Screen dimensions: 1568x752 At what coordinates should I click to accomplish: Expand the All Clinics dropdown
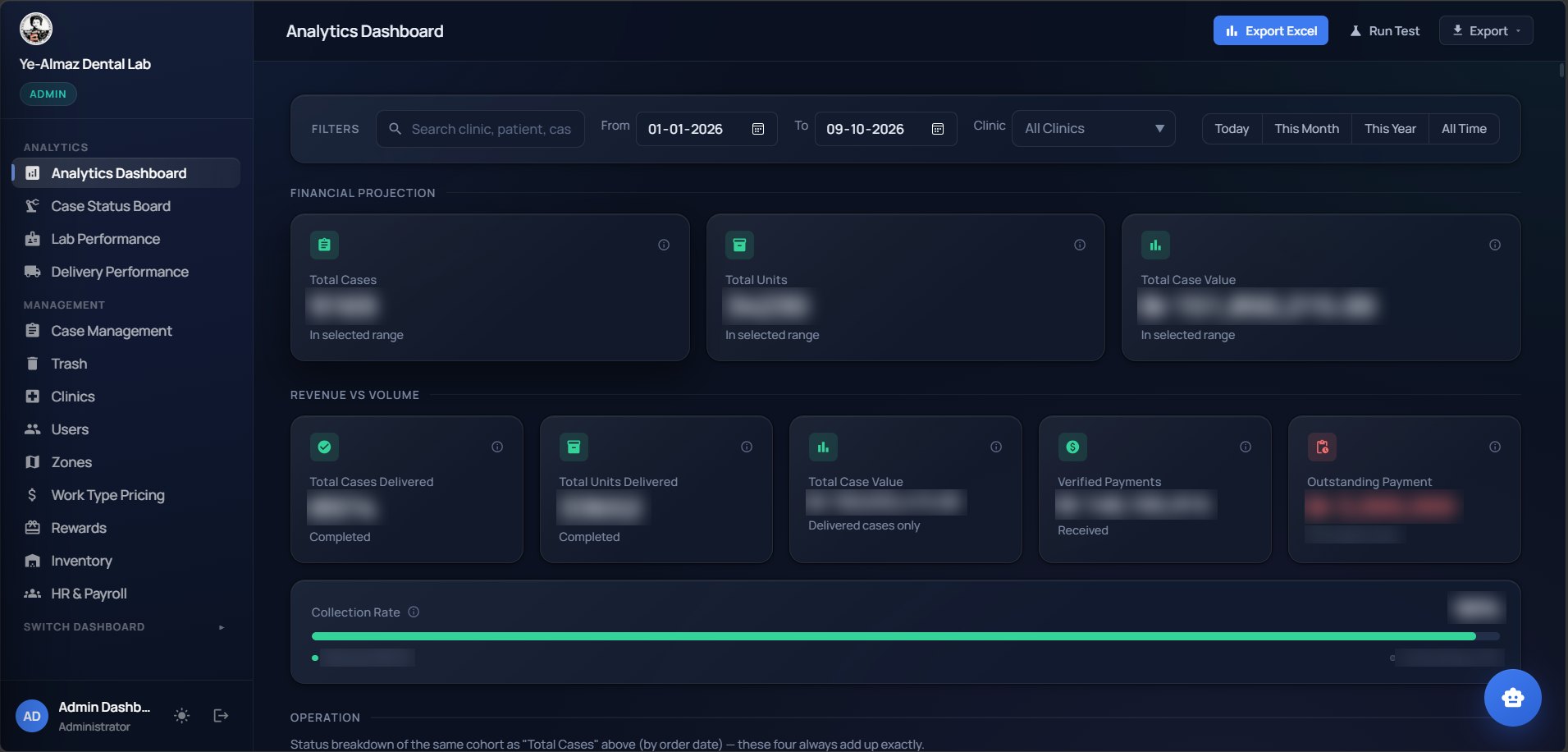[x=1094, y=129]
